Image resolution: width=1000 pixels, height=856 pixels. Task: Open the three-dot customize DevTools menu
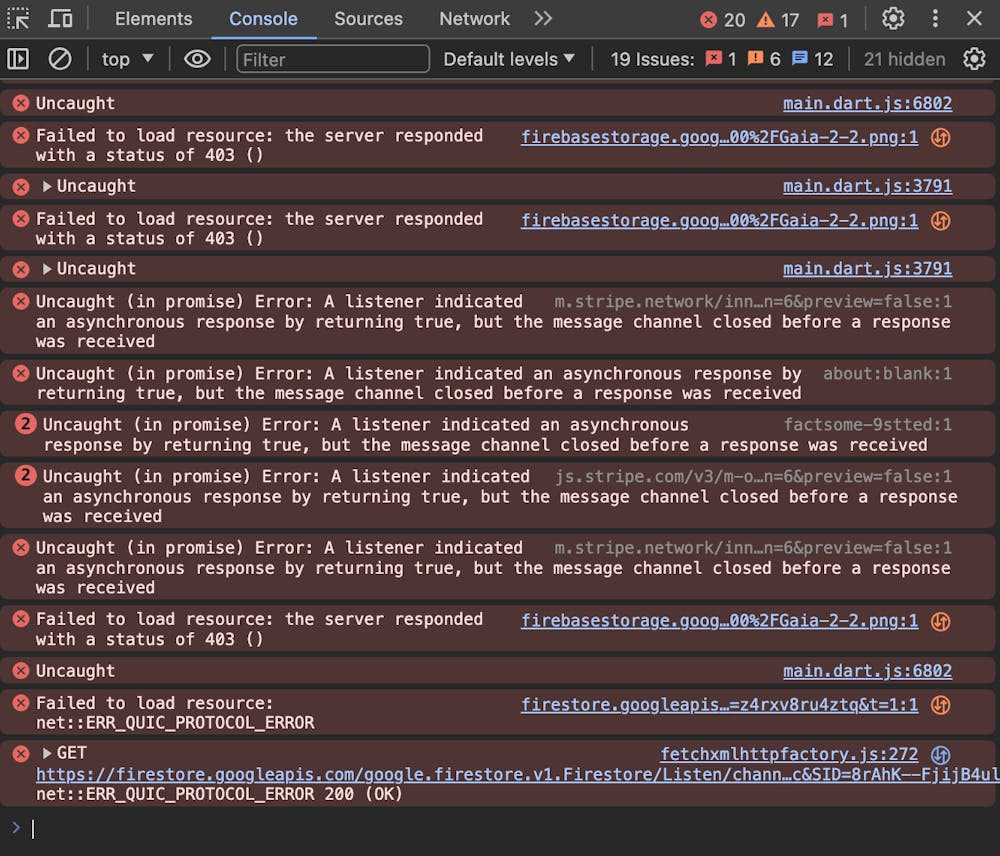click(x=935, y=19)
